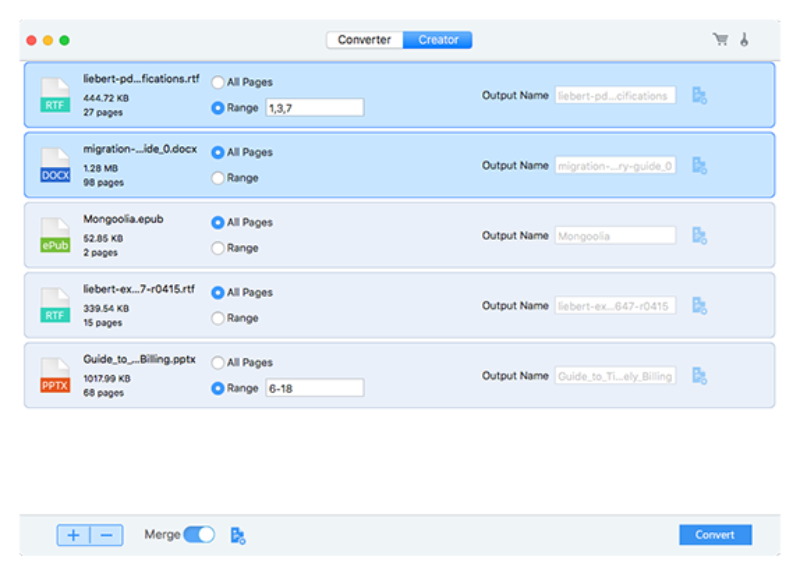Select Range option for migration DOCX file
The width and height of the screenshot is (800, 574).
click(x=218, y=178)
